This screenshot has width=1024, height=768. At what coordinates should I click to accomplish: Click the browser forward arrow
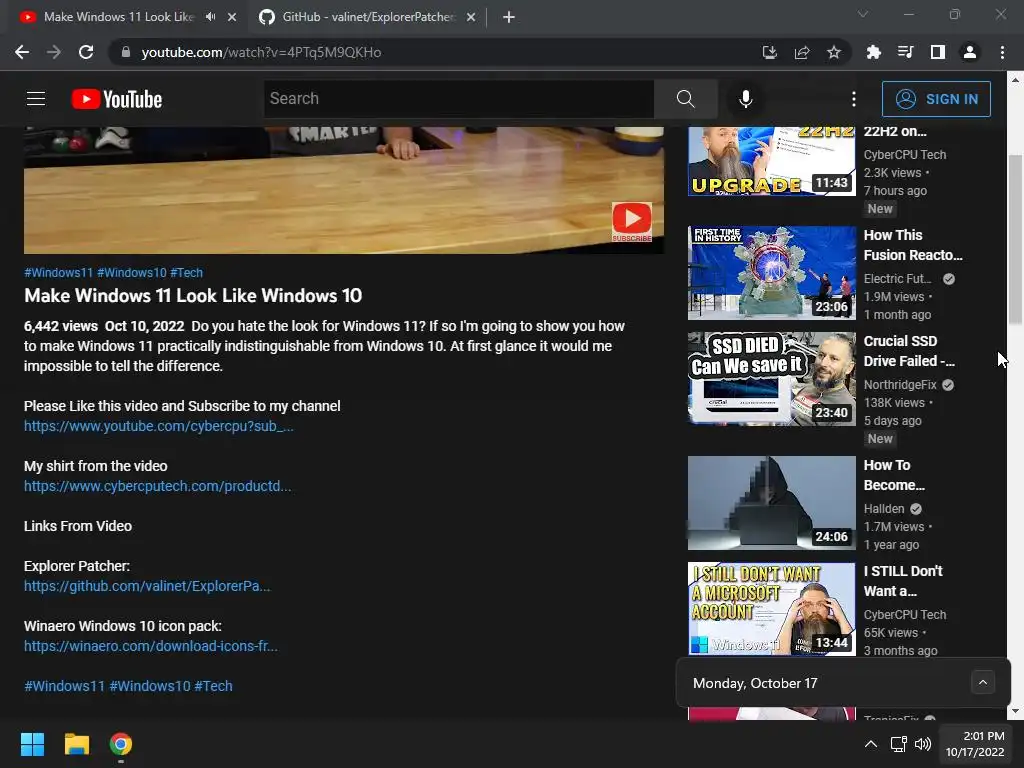coord(54,52)
